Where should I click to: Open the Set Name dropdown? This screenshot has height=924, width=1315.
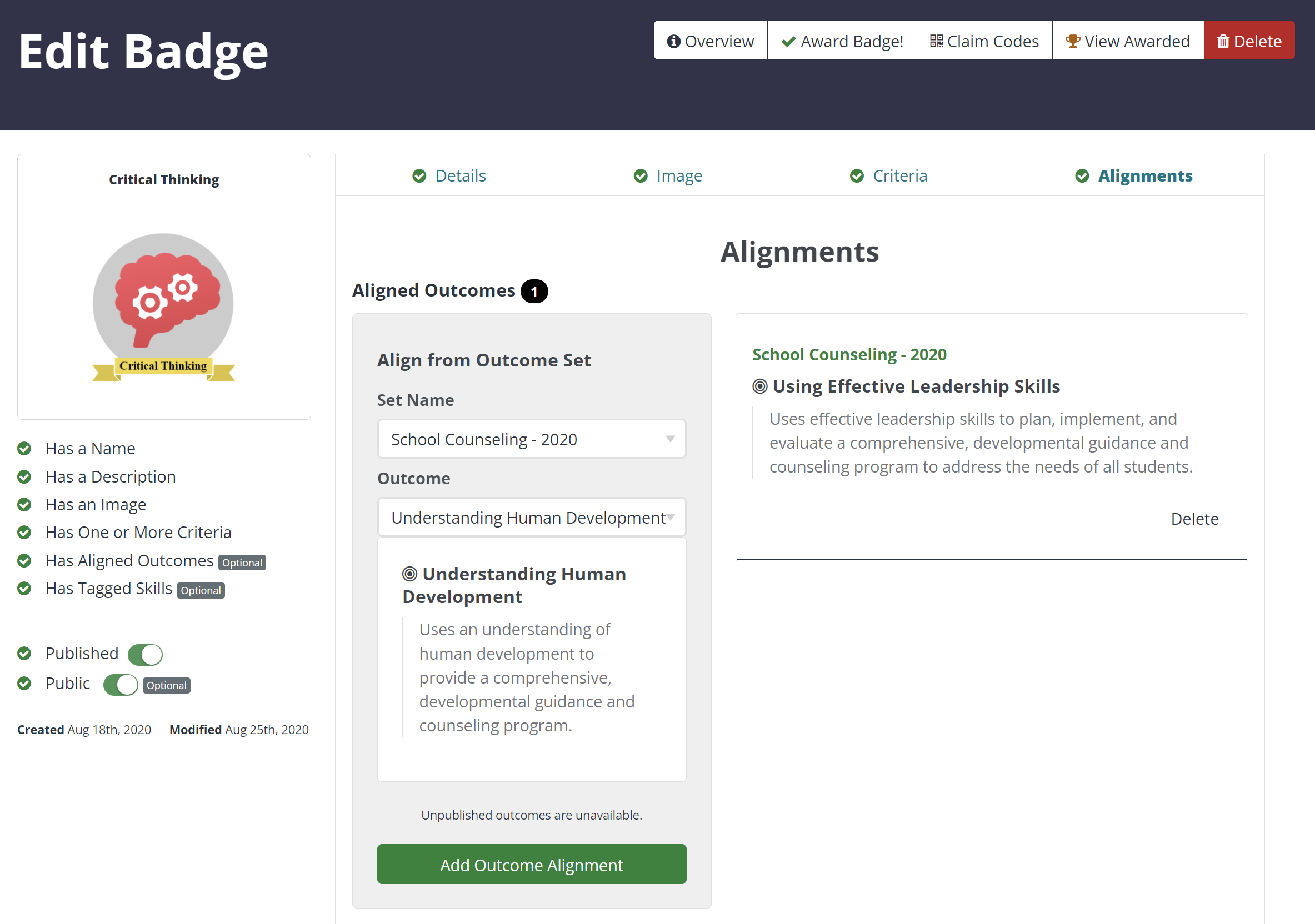point(532,439)
